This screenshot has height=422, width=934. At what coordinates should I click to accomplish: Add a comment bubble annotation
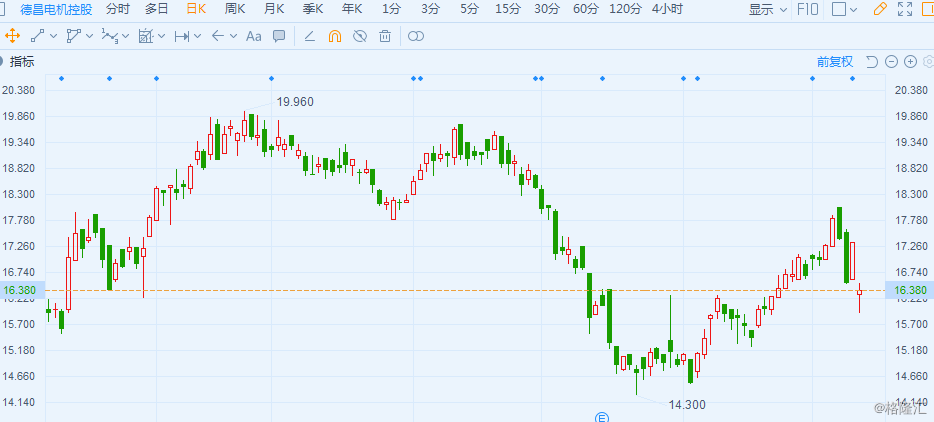[279, 36]
